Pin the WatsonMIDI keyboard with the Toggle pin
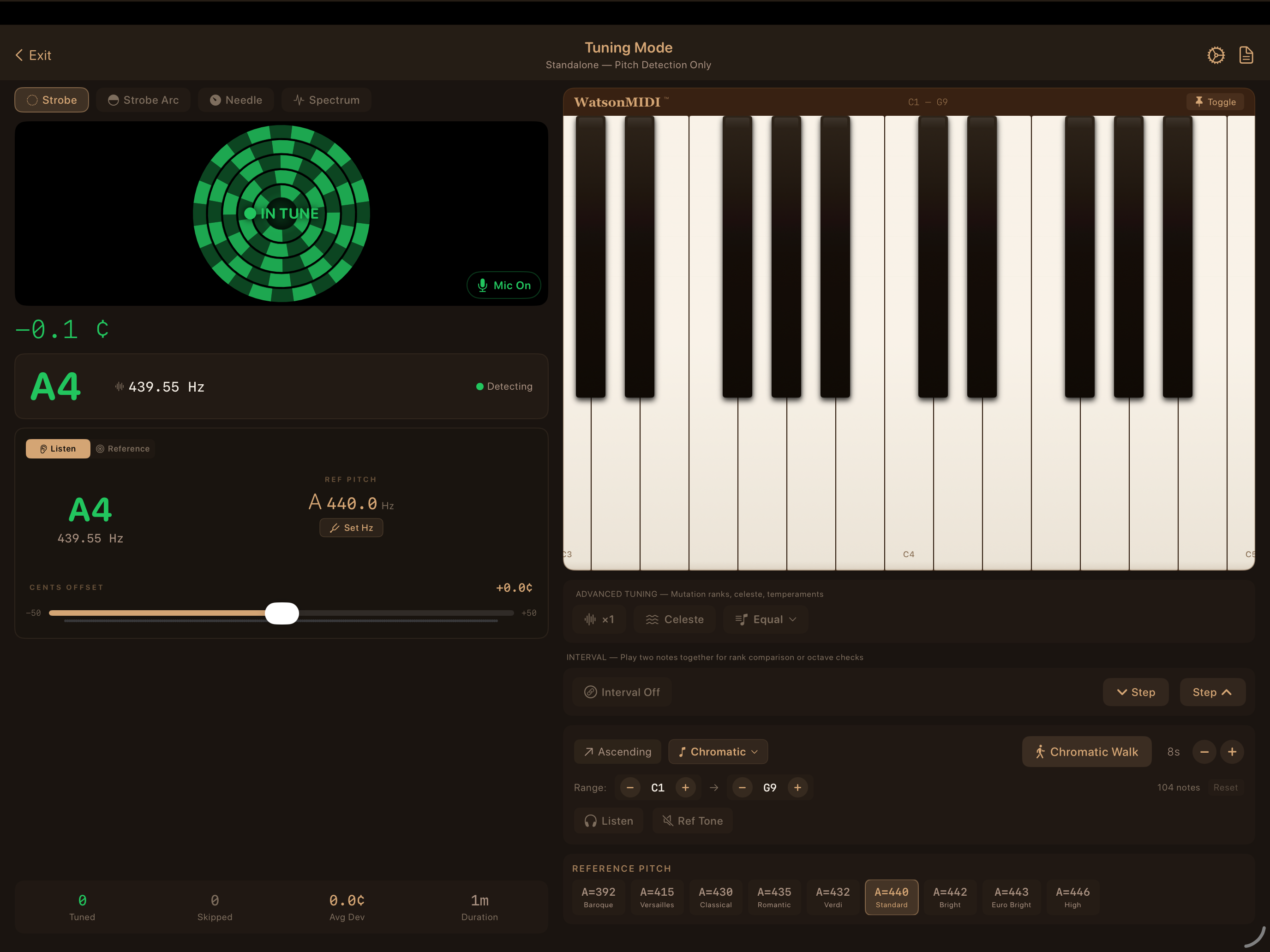Screen dimensions: 1270x952 (x=1215, y=101)
